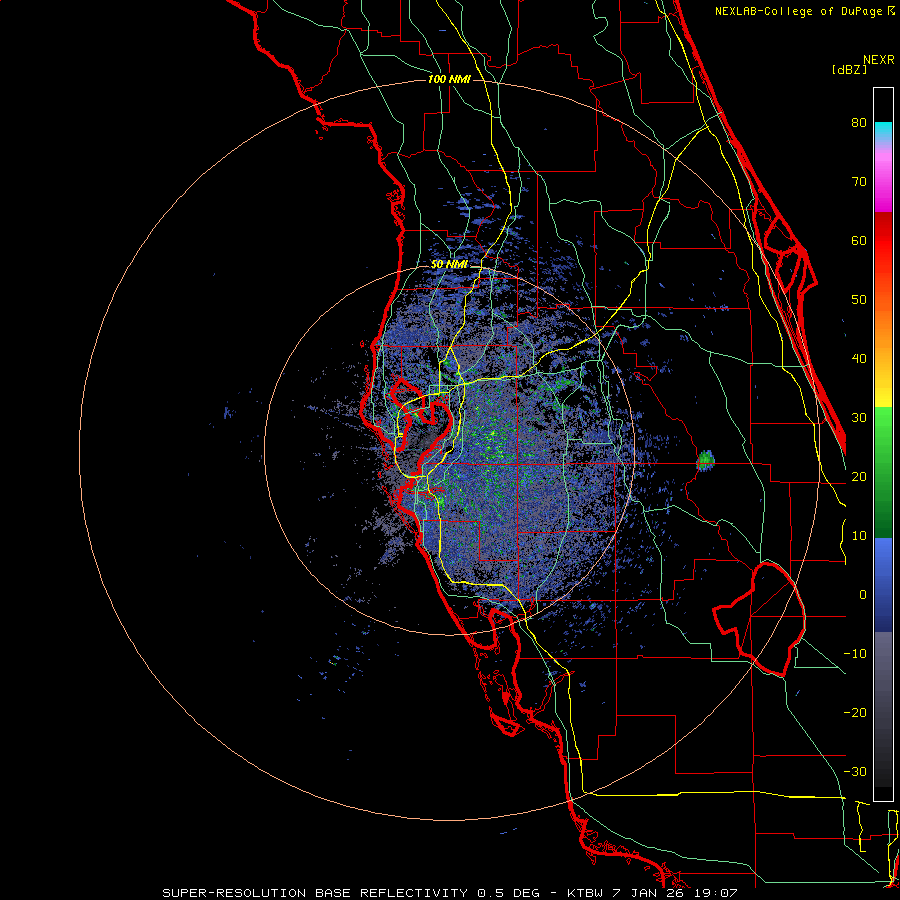Click the 100 NMI range ring label

coord(449,79)
